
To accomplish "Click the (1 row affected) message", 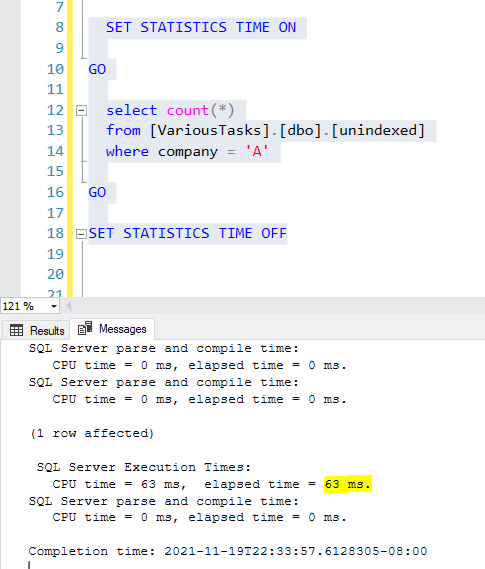I will pyautogui.click(x=92, y=433).
